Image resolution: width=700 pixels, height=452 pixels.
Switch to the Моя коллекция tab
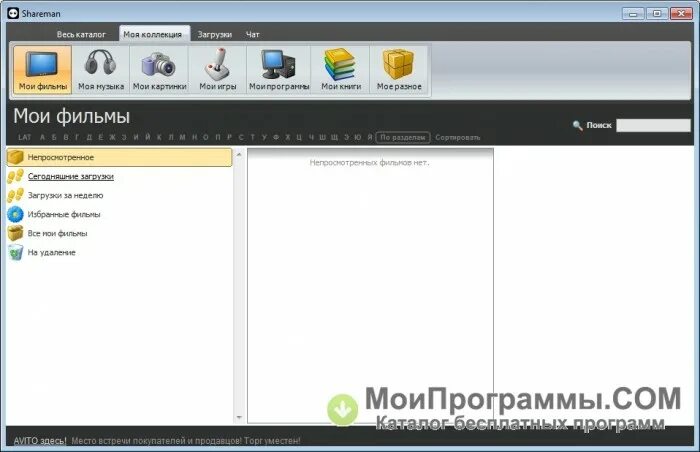click(x=153, y=34)
